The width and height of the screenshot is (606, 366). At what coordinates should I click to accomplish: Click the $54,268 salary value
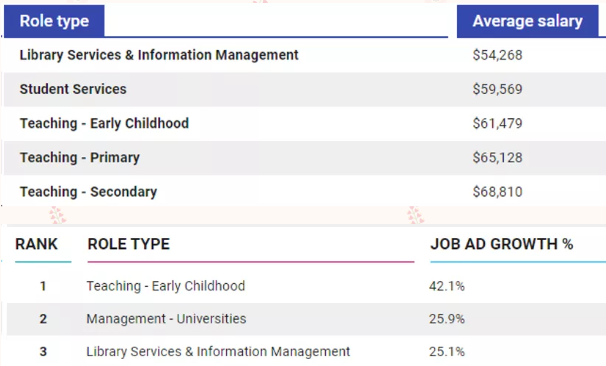point(497,55)
